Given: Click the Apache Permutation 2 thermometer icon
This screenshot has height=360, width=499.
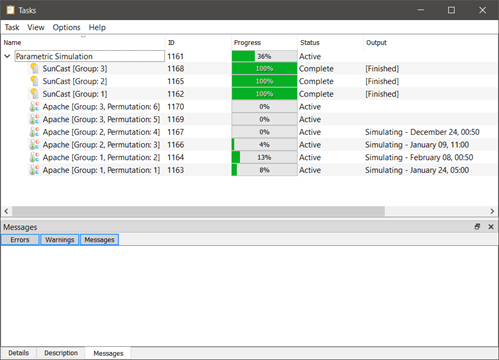Looking at the screenshot, I should coord(34,157).
